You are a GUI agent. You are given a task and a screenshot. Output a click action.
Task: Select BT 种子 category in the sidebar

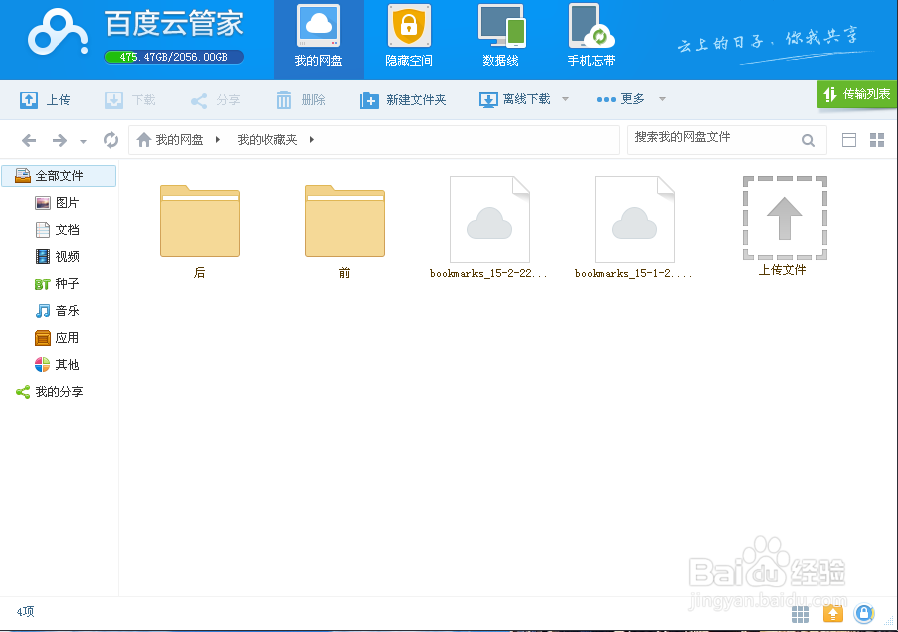tap(57, 283)
